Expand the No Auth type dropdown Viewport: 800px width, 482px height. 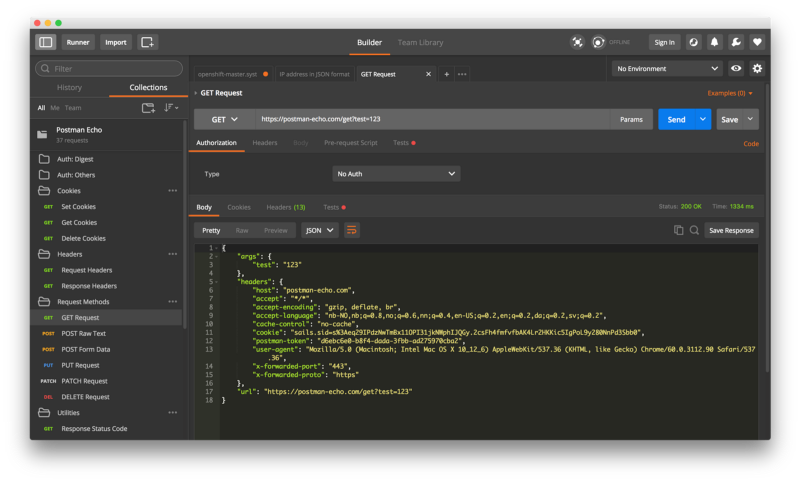tap(396, 174)
